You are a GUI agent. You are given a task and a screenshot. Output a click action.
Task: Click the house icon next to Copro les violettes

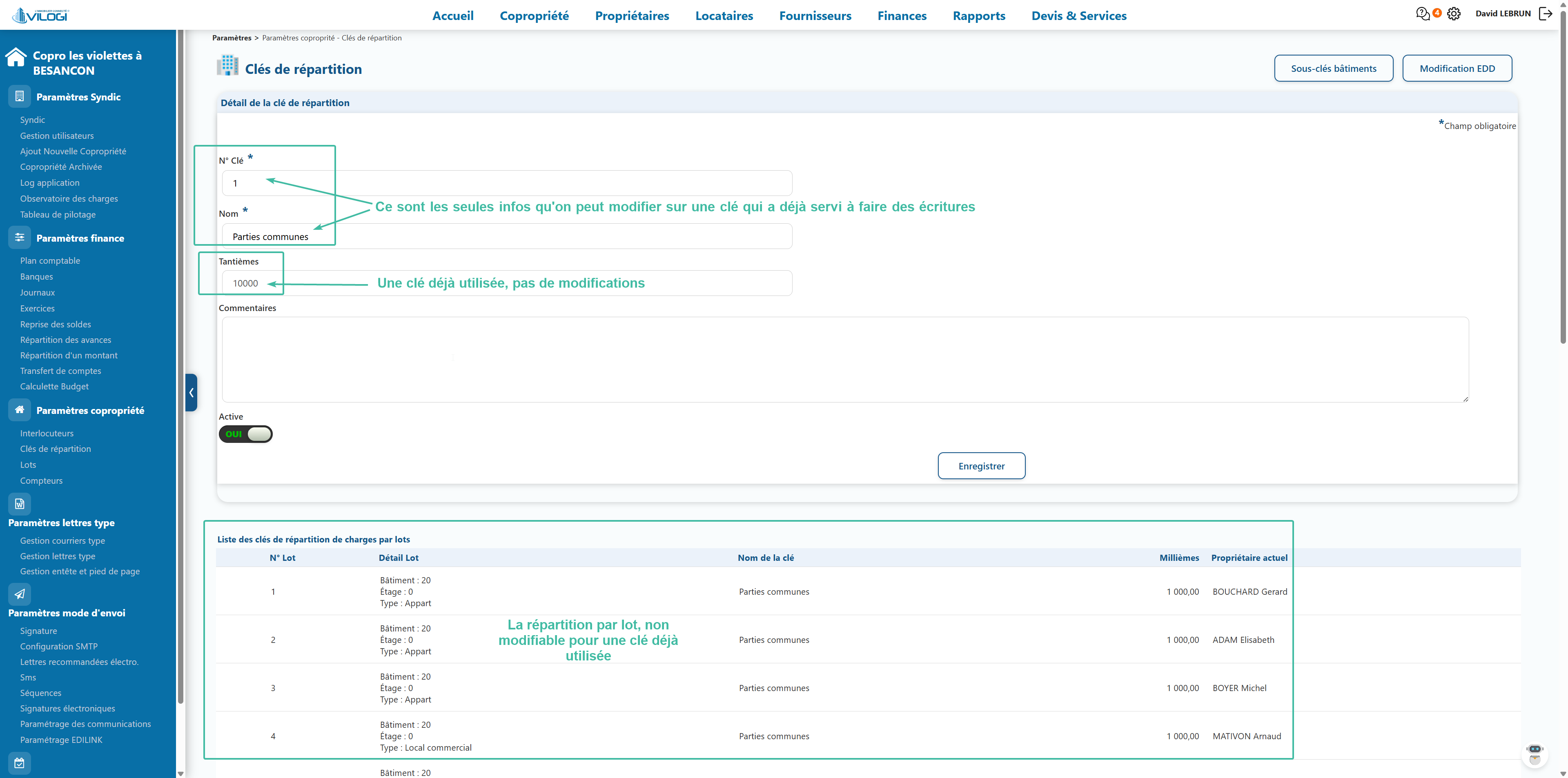click(16, 57)
